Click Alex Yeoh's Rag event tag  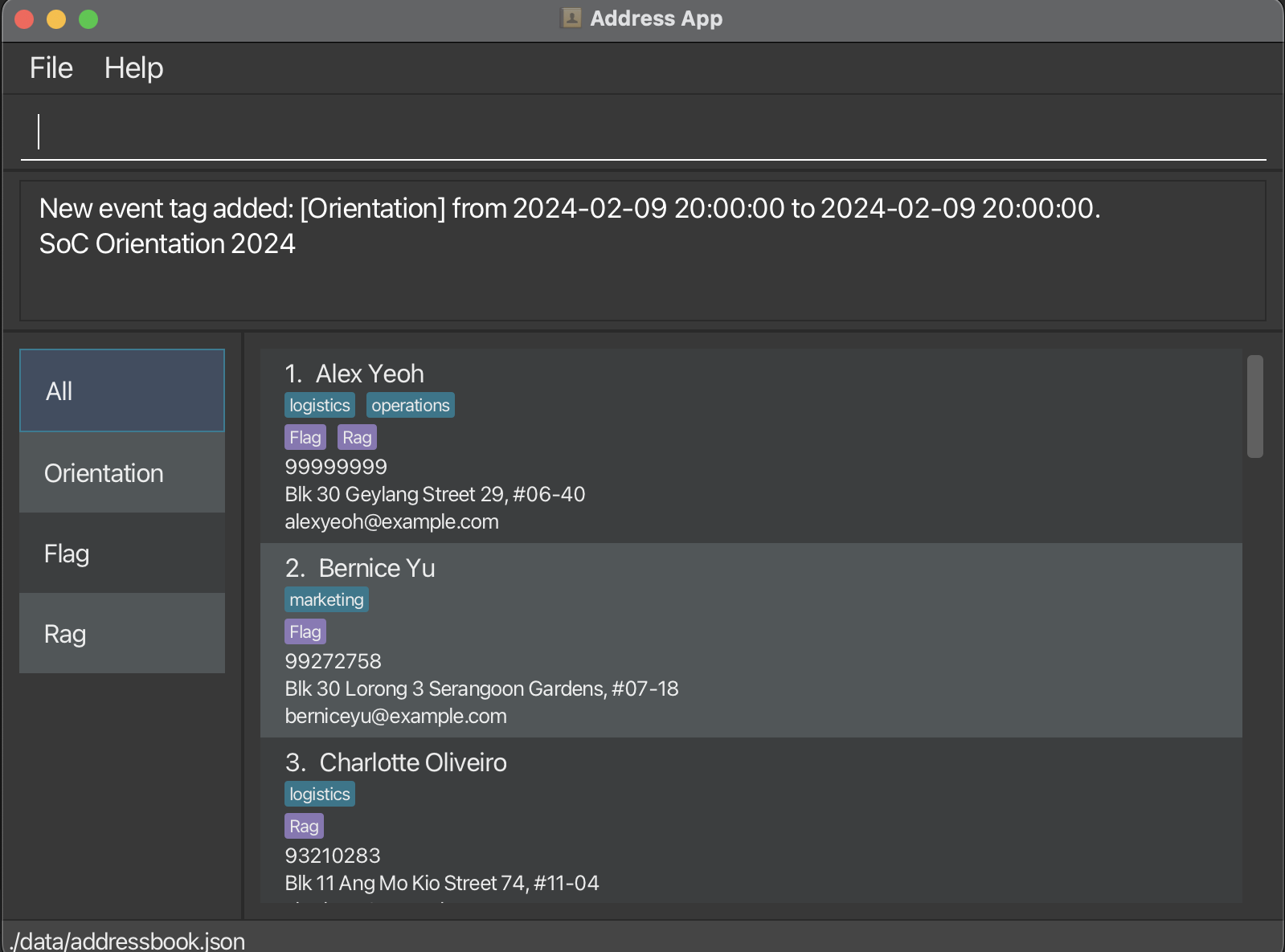click(357, 438)
